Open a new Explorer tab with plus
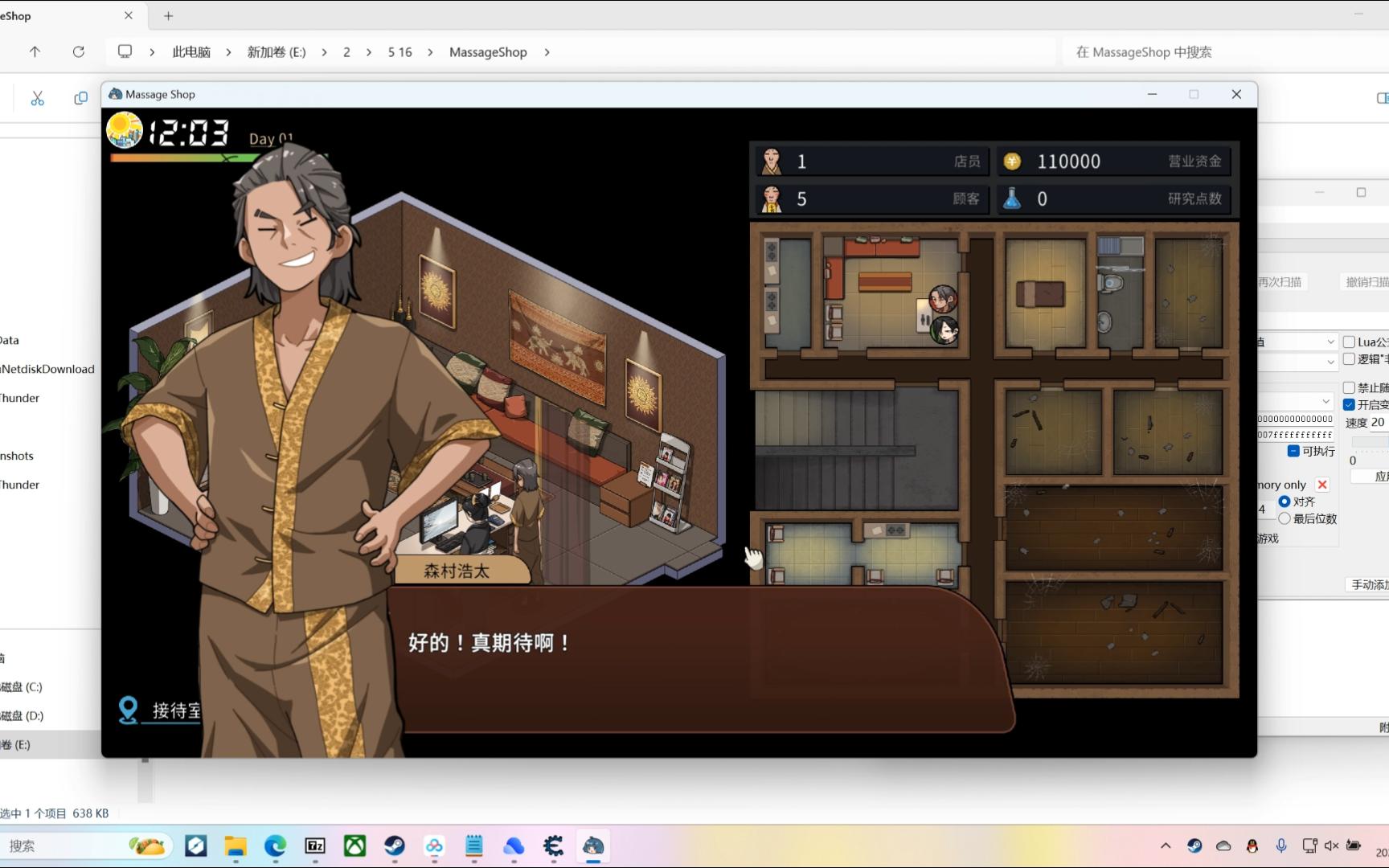The image size is (1389, 868). [168, 15]
